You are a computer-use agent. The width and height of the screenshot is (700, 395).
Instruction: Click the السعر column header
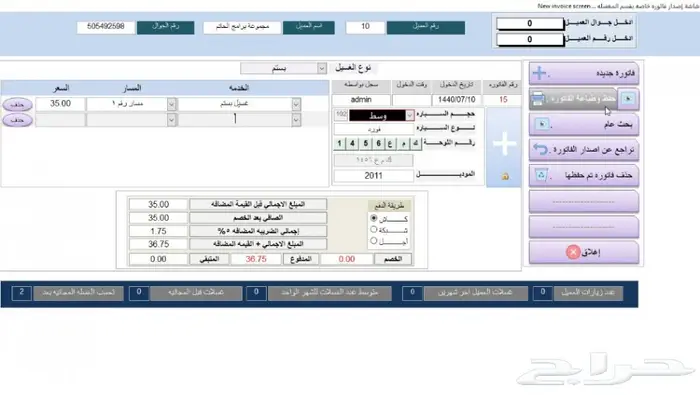61,88
